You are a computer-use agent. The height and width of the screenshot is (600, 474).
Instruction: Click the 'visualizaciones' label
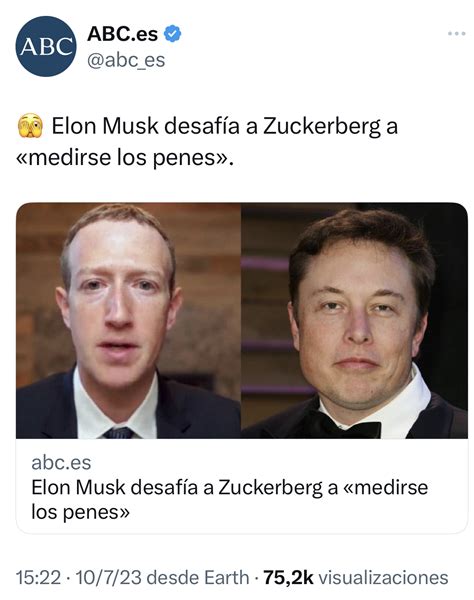(383, 577)
